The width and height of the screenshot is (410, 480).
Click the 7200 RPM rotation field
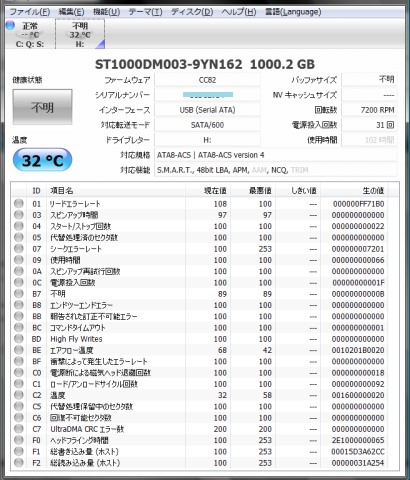[x=370, y=110]
